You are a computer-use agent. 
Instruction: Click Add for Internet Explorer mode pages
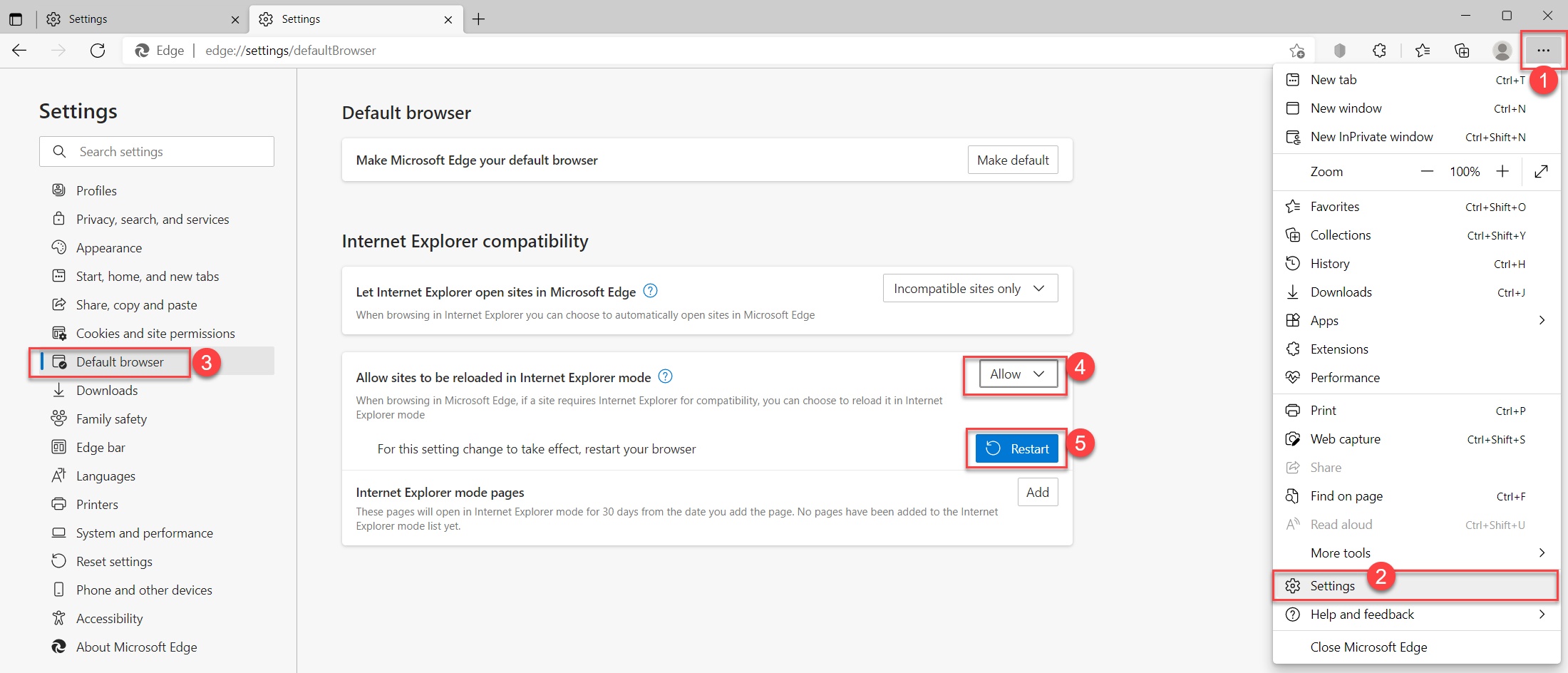coord(1038,492)
